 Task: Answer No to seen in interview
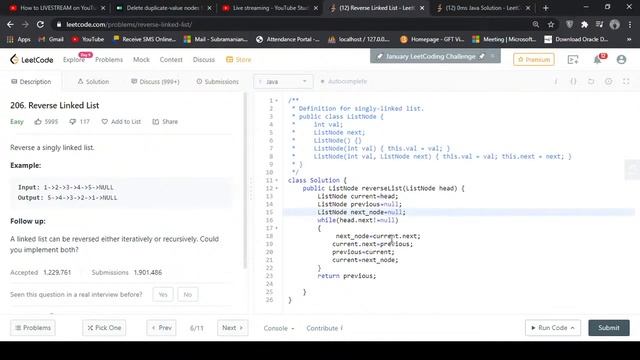point(188,294)
